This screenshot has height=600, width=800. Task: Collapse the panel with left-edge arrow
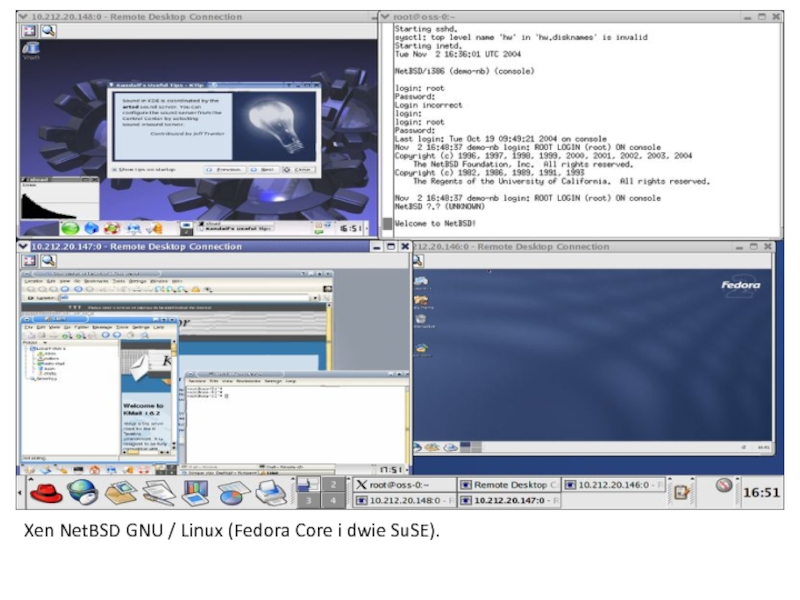click(20, 493)
